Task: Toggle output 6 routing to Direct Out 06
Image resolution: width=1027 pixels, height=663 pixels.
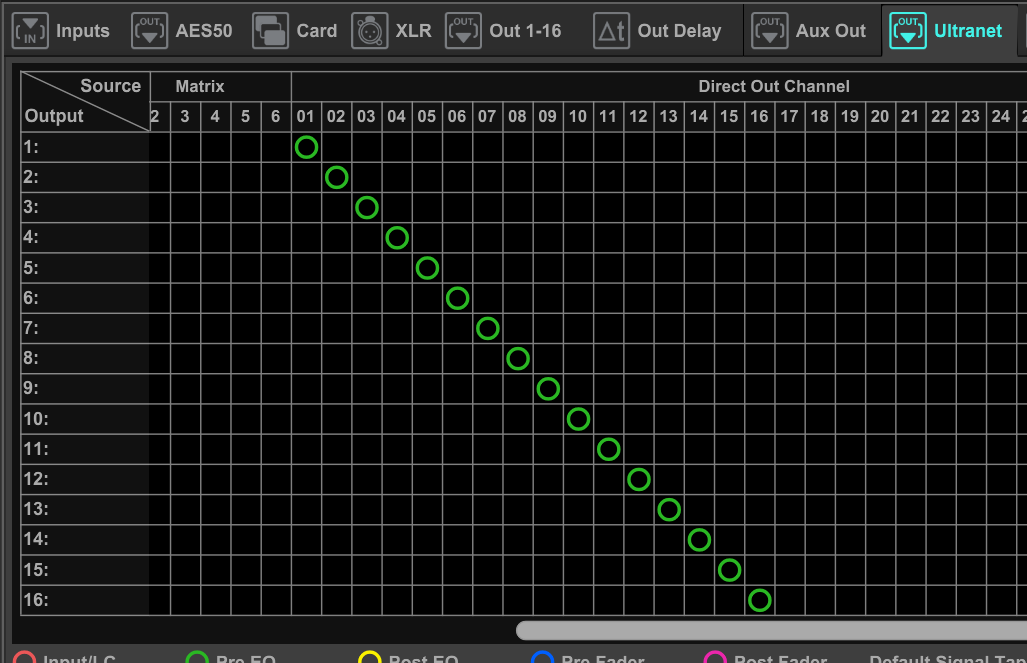Action: 457,298
